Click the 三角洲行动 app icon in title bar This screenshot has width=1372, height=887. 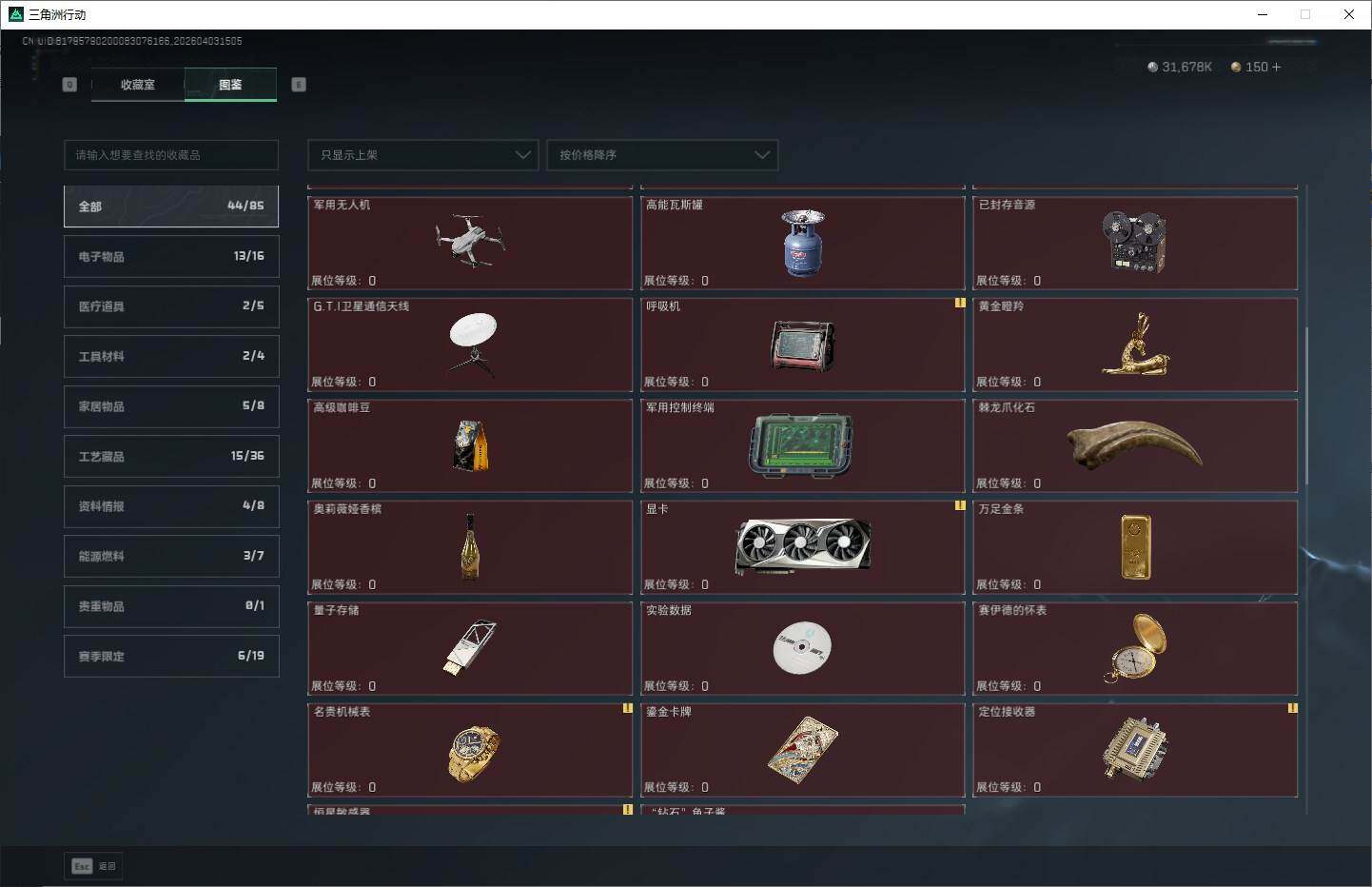[15, 14]
